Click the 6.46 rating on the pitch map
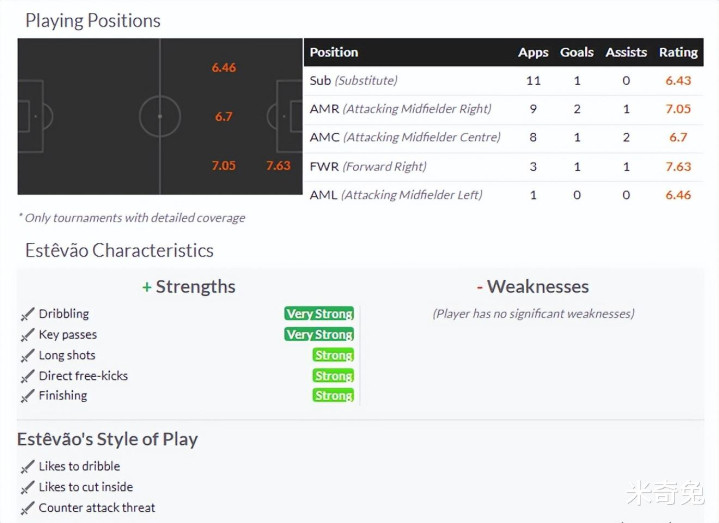The width and height of the screenshot is (719, 523). click(x=224, y=68)
